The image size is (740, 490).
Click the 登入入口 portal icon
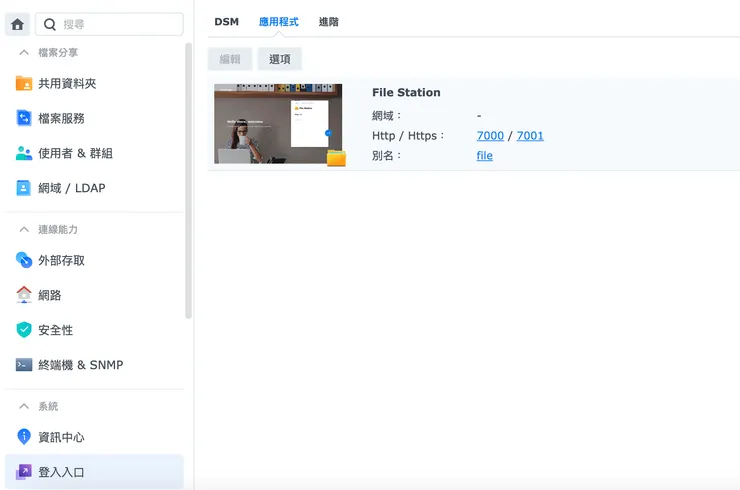pos(24,472)
